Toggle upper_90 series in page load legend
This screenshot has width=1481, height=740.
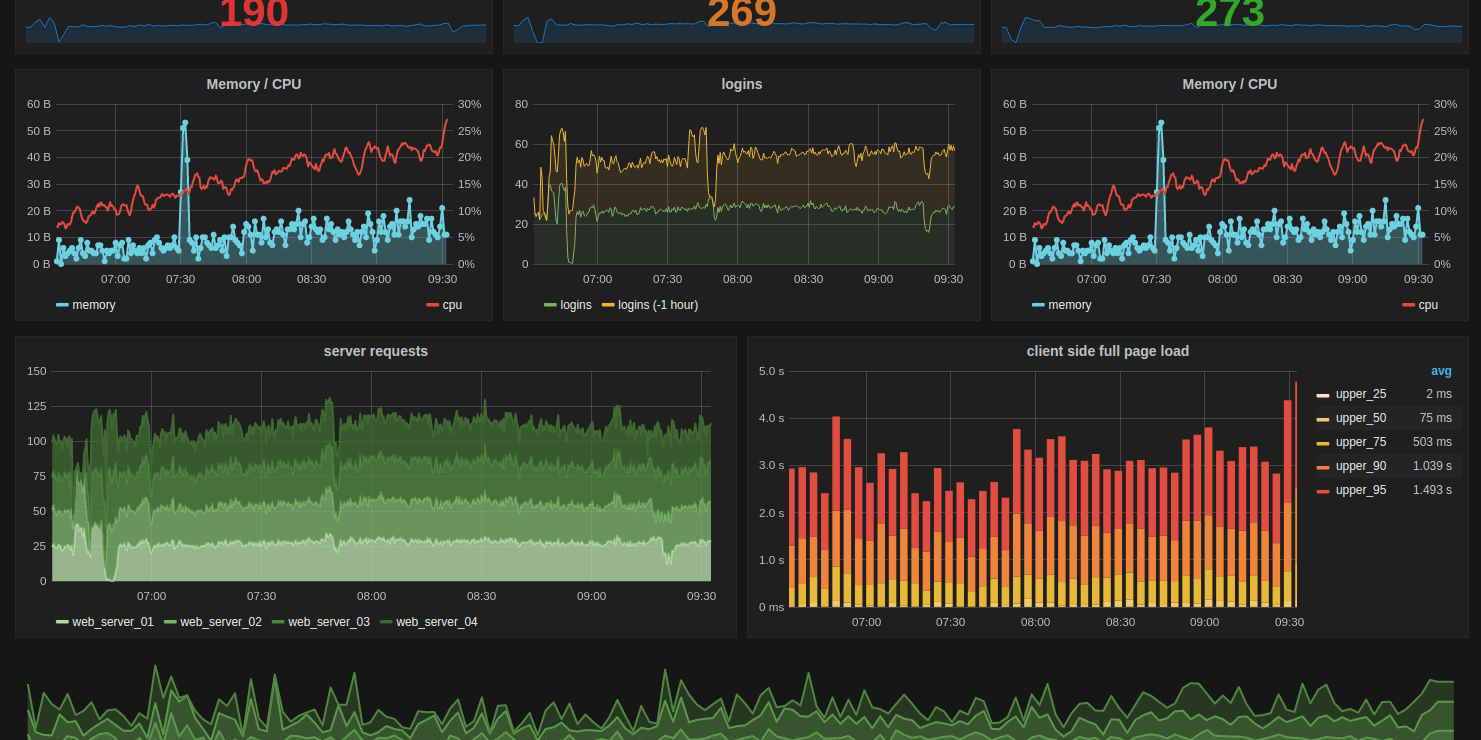click(x=1361, y=466)
